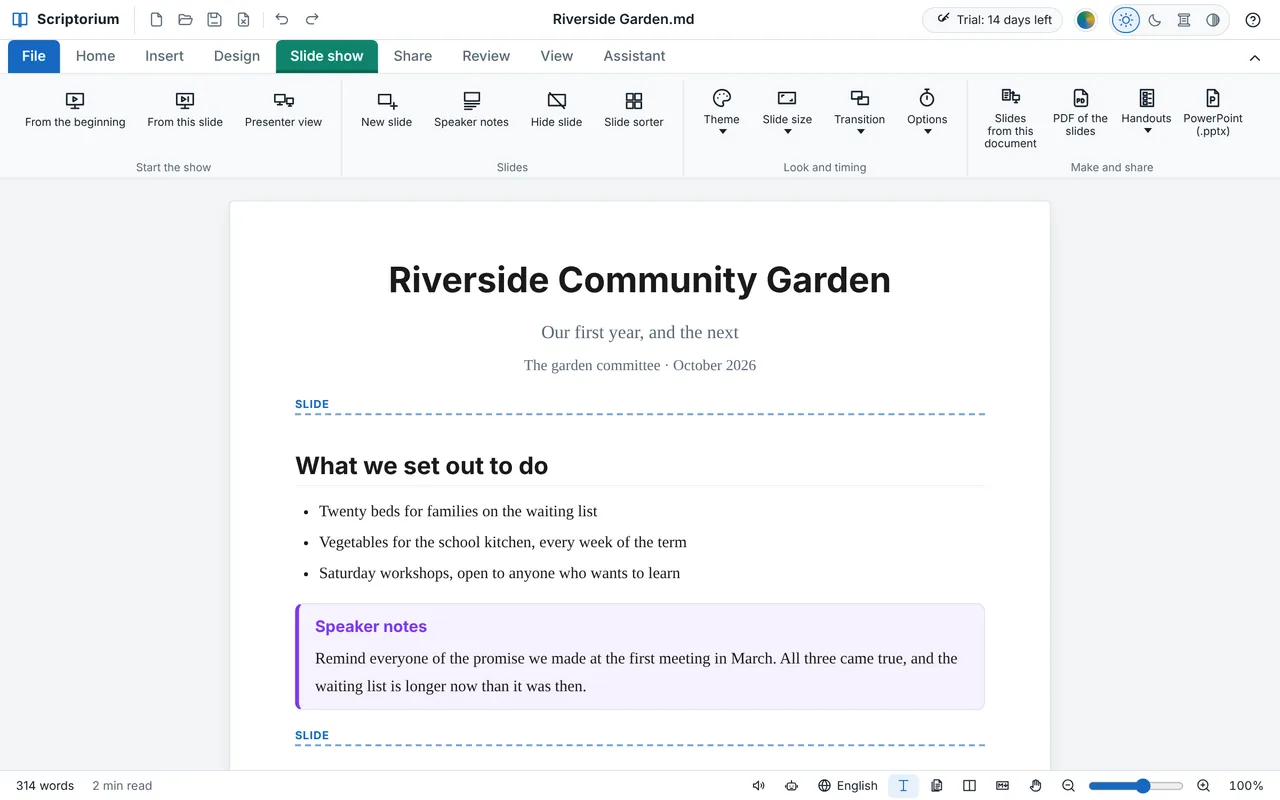Zoom in with the plus magnifier
Image resolution: width=1280 pixels, height=800 pixels.
click(x=1204, y=786)
